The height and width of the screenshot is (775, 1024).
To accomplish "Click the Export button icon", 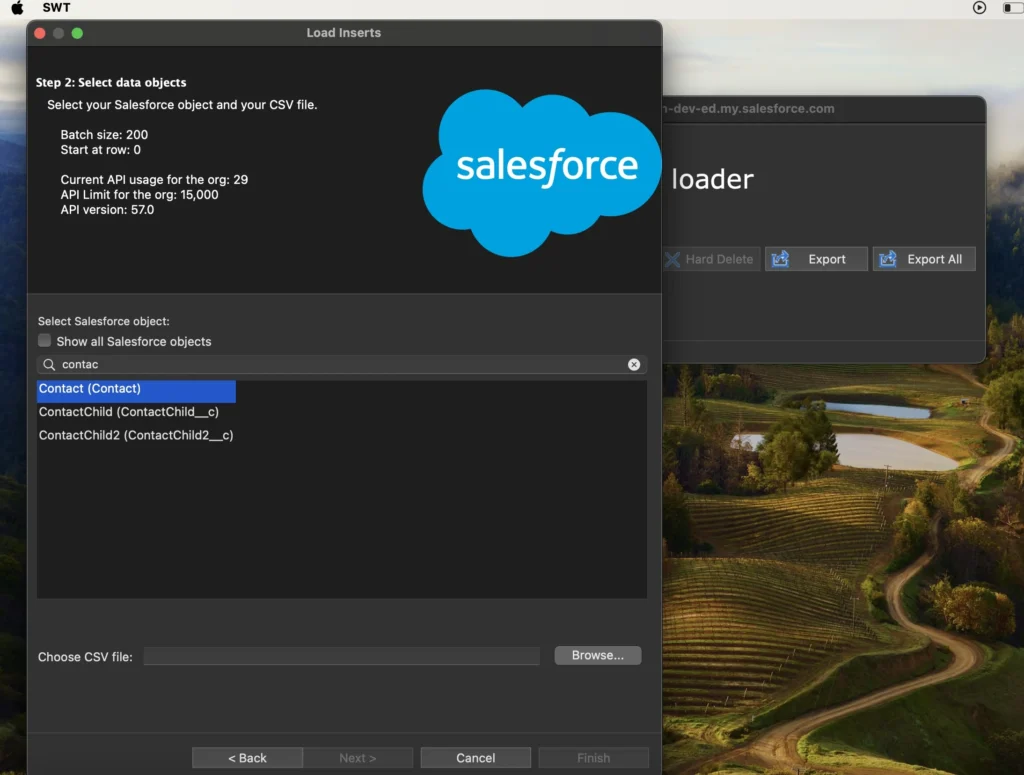I will coord(780,259).
